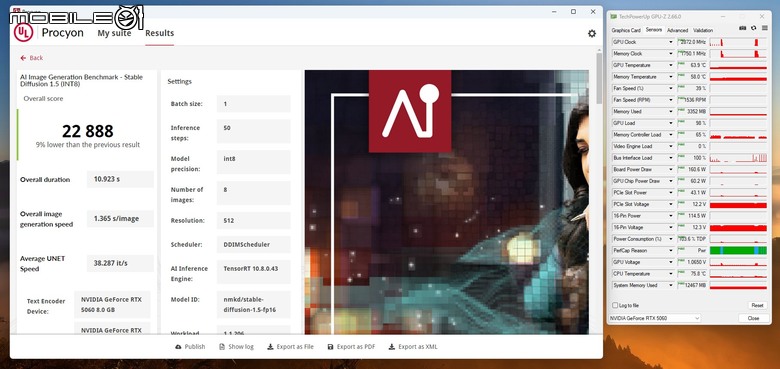Click the GPU-Z refresh icon

tap(754, 28)
